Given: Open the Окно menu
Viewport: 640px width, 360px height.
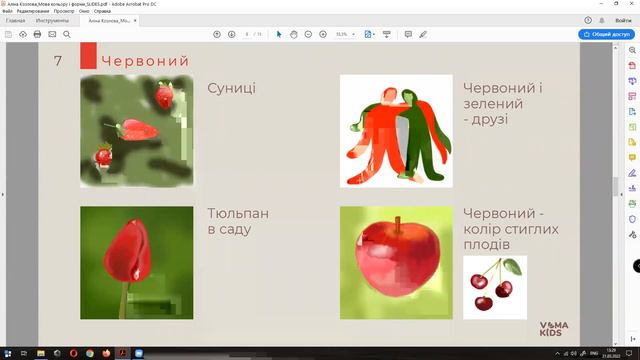Looking at the screenshot, I should 84,11.
